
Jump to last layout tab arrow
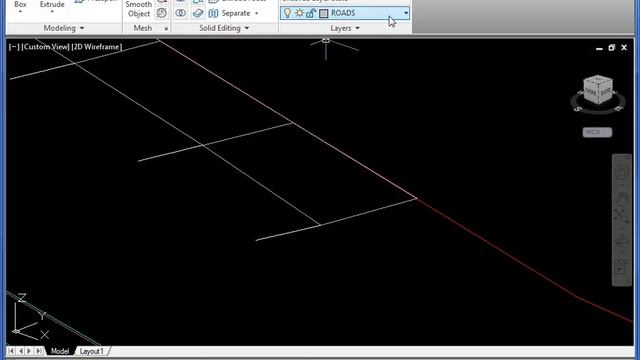coord(39,351)
